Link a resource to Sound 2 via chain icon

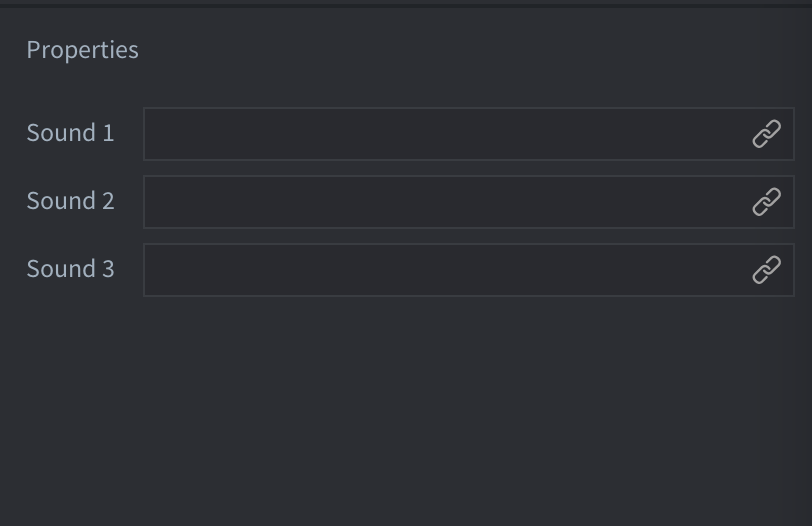[x=766, y=202]
